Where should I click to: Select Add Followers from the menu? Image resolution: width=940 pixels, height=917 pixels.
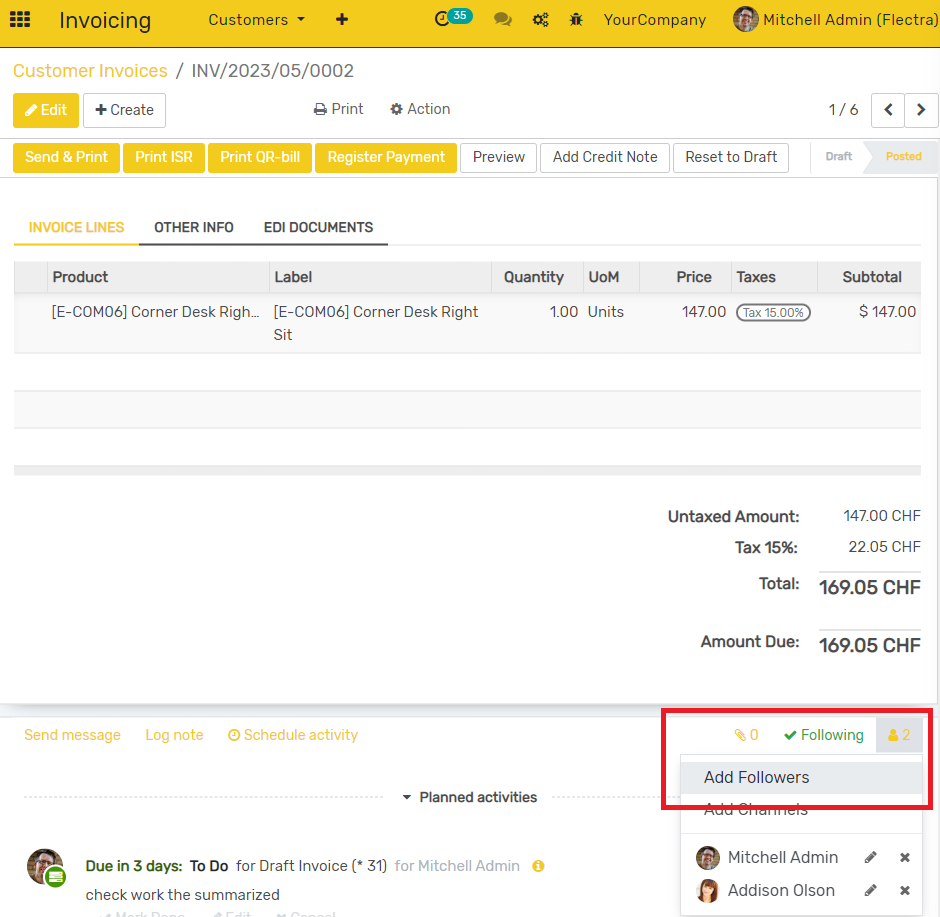pyautogui.click(x=757, y=777)
